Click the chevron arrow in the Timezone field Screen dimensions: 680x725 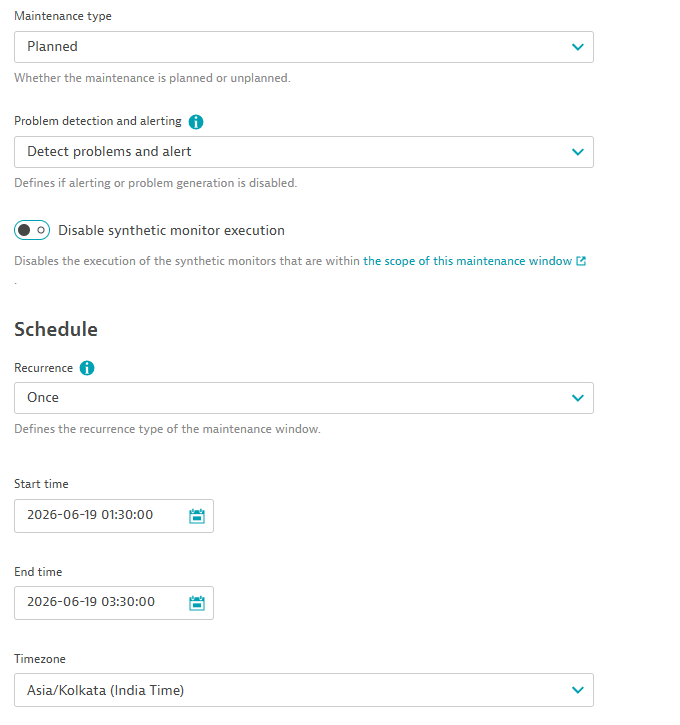[x=577, y=690]
